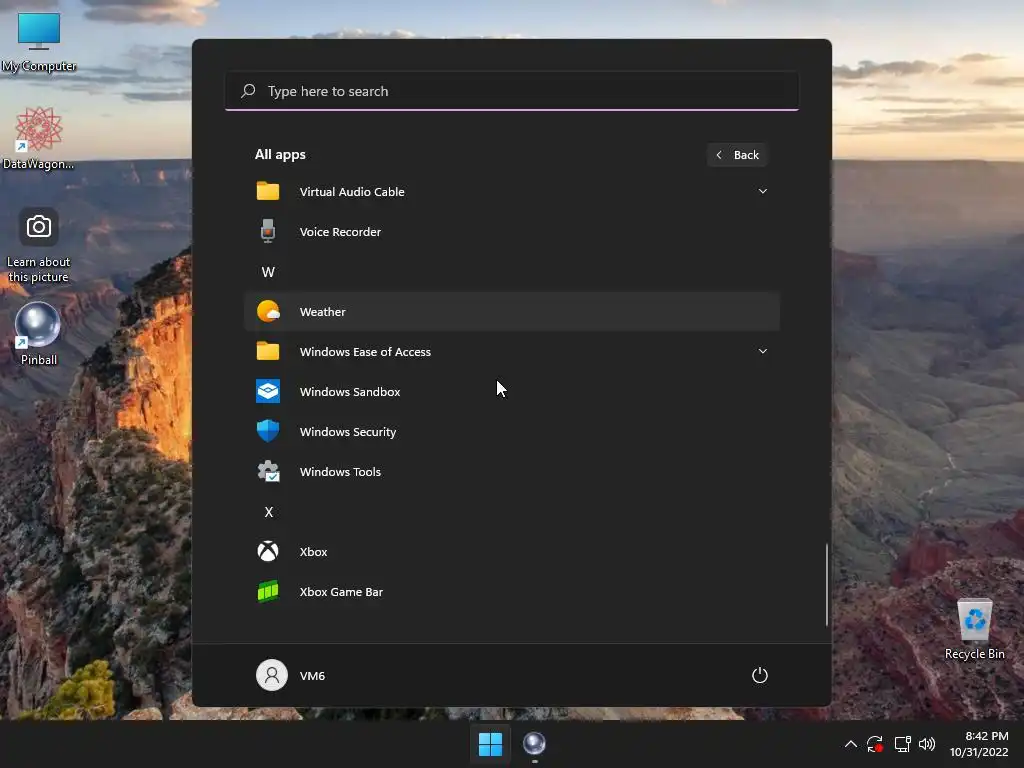Click the update sync tray icon

pyautogui.click(x=875, y=744)
